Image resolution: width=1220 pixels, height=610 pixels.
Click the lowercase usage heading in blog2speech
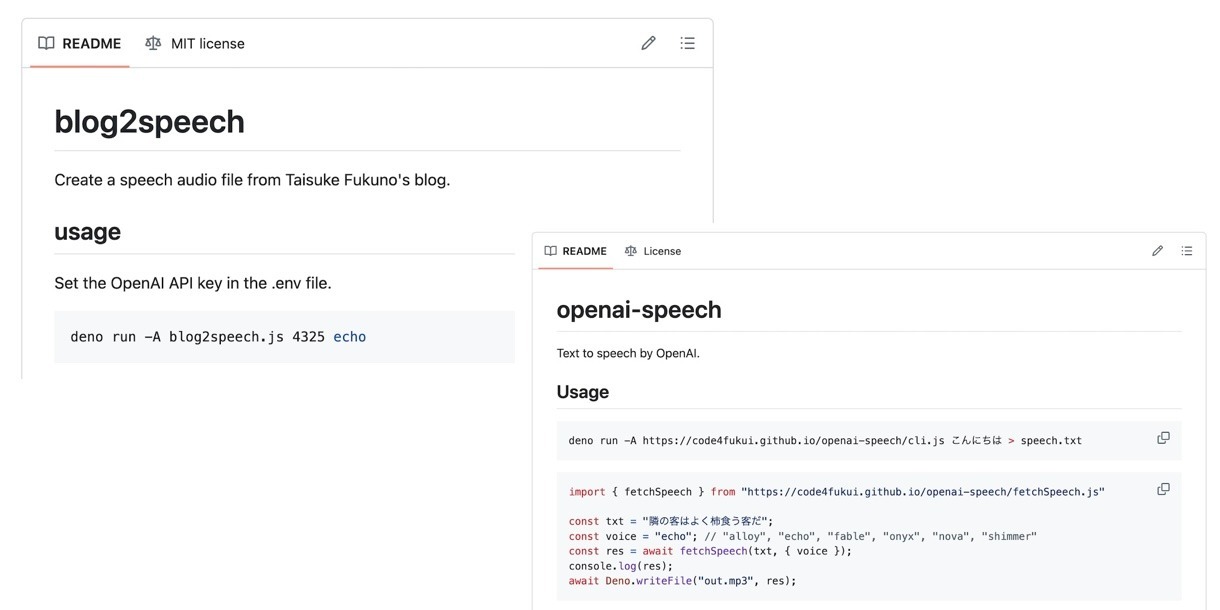click(87, 231)
